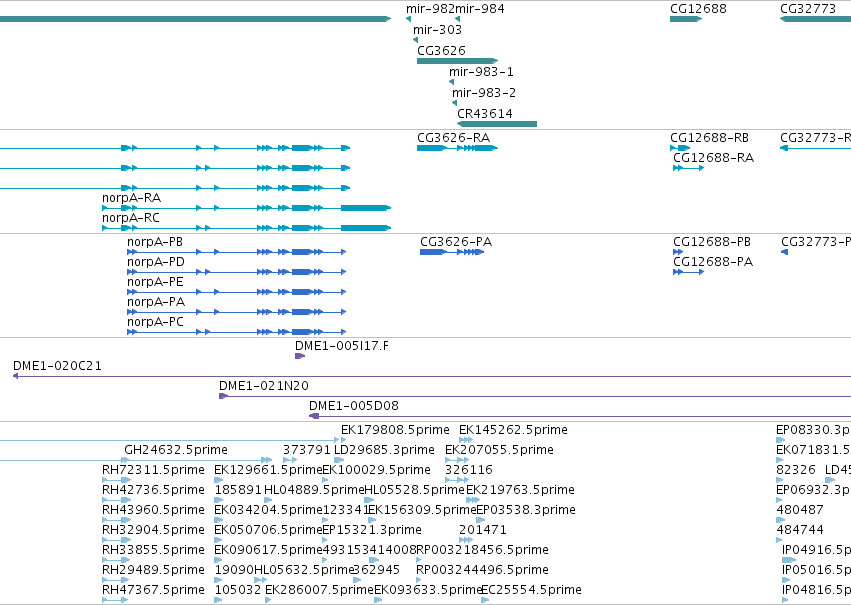This screenshot has width=851, height=605.
Task: Click the HL05632.5prime label
Action: pyautogui.click(x=304, y=571)
